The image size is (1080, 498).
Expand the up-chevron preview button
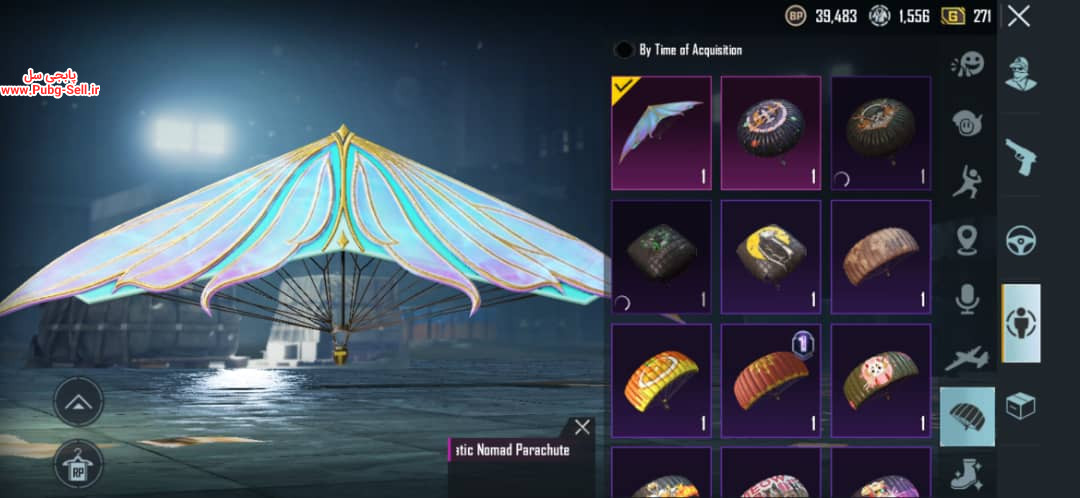[x=78, y=402]
